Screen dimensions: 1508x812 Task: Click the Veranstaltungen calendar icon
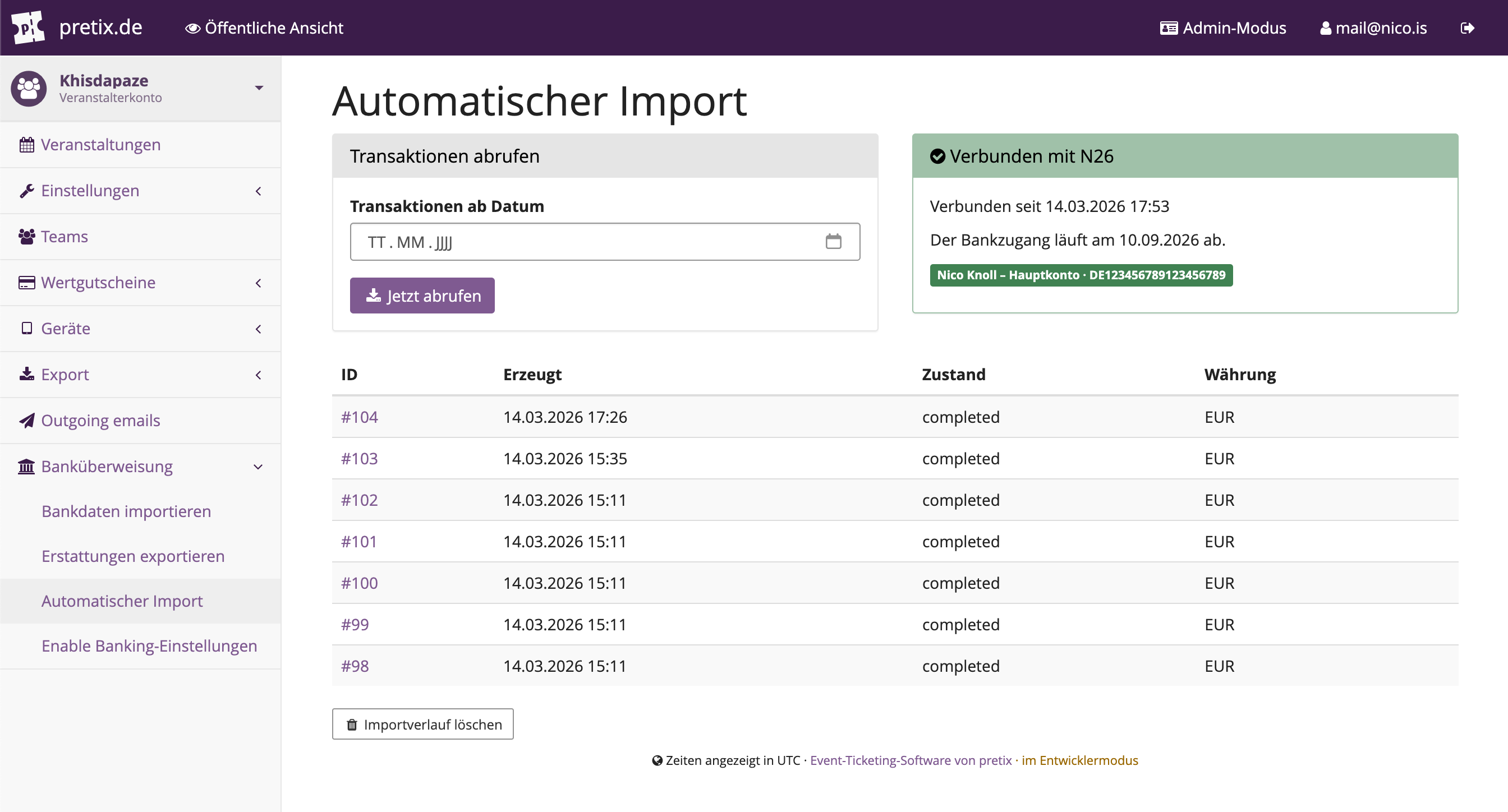(26, 145)
